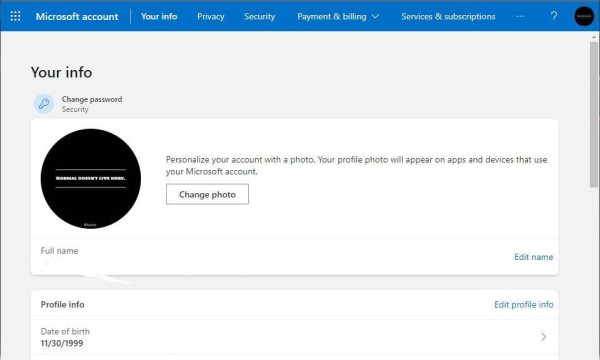Click the large circular profile photo
Screen dimensions: 600x360
[x=91, y=179]
